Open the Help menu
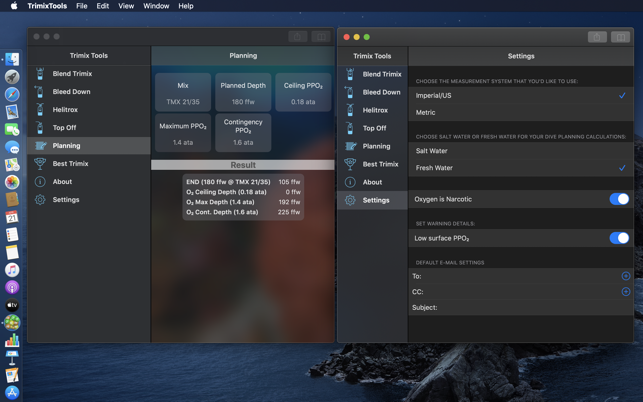The height and width of the screenshot is (402, 643). click(186, 6)
